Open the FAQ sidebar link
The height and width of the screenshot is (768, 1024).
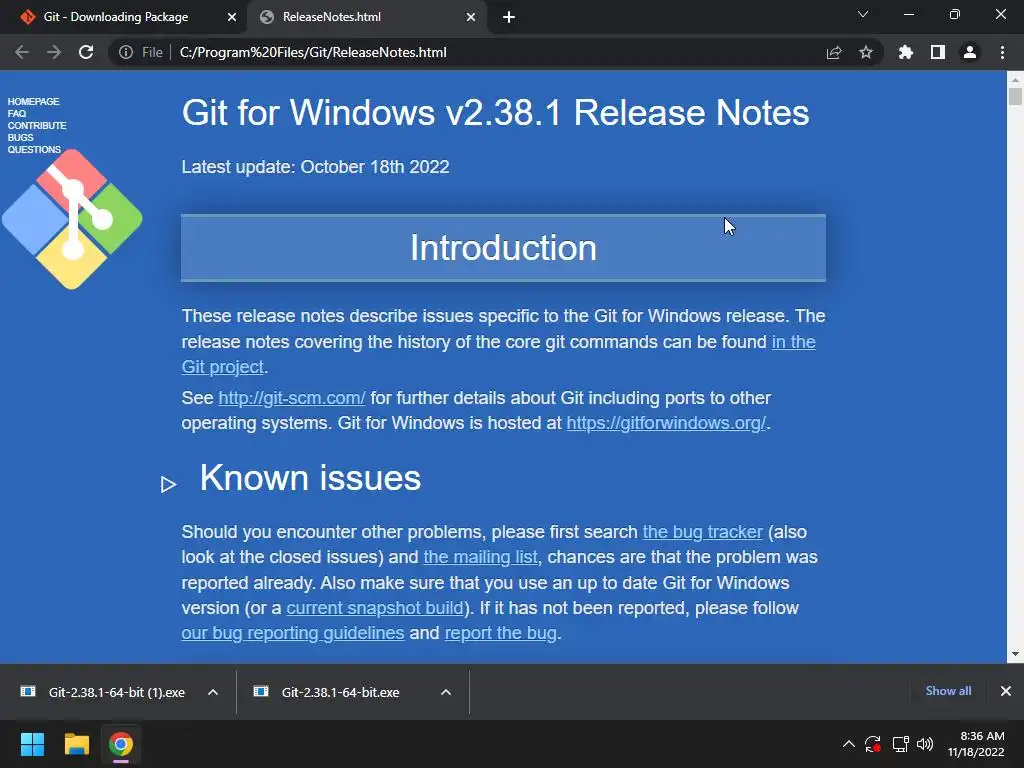[x=17, y=114]
